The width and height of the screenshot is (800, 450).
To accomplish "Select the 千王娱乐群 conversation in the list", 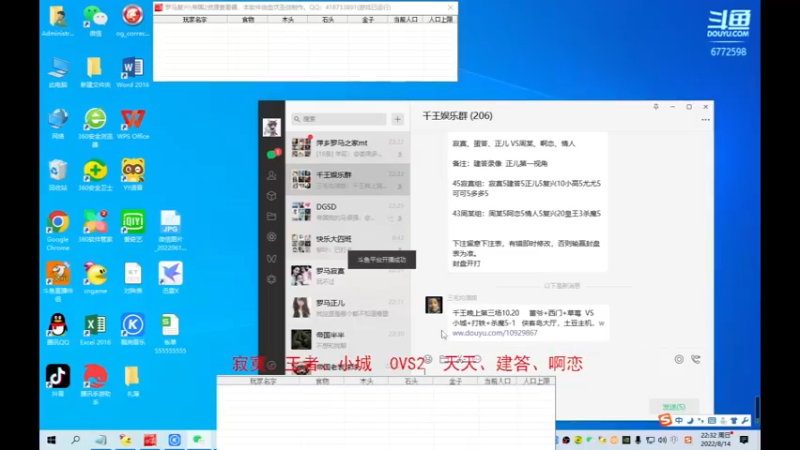I will [x=347, y=180].
